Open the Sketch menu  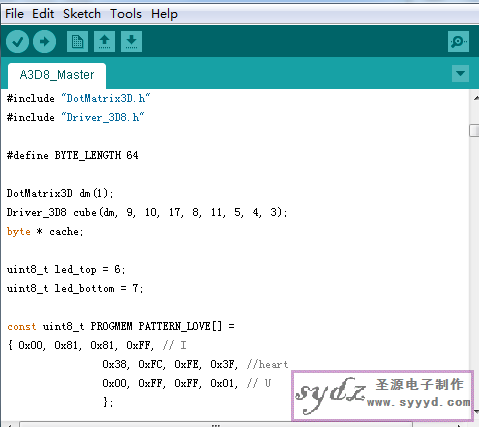pyautogui.click(x=82, y=14)
